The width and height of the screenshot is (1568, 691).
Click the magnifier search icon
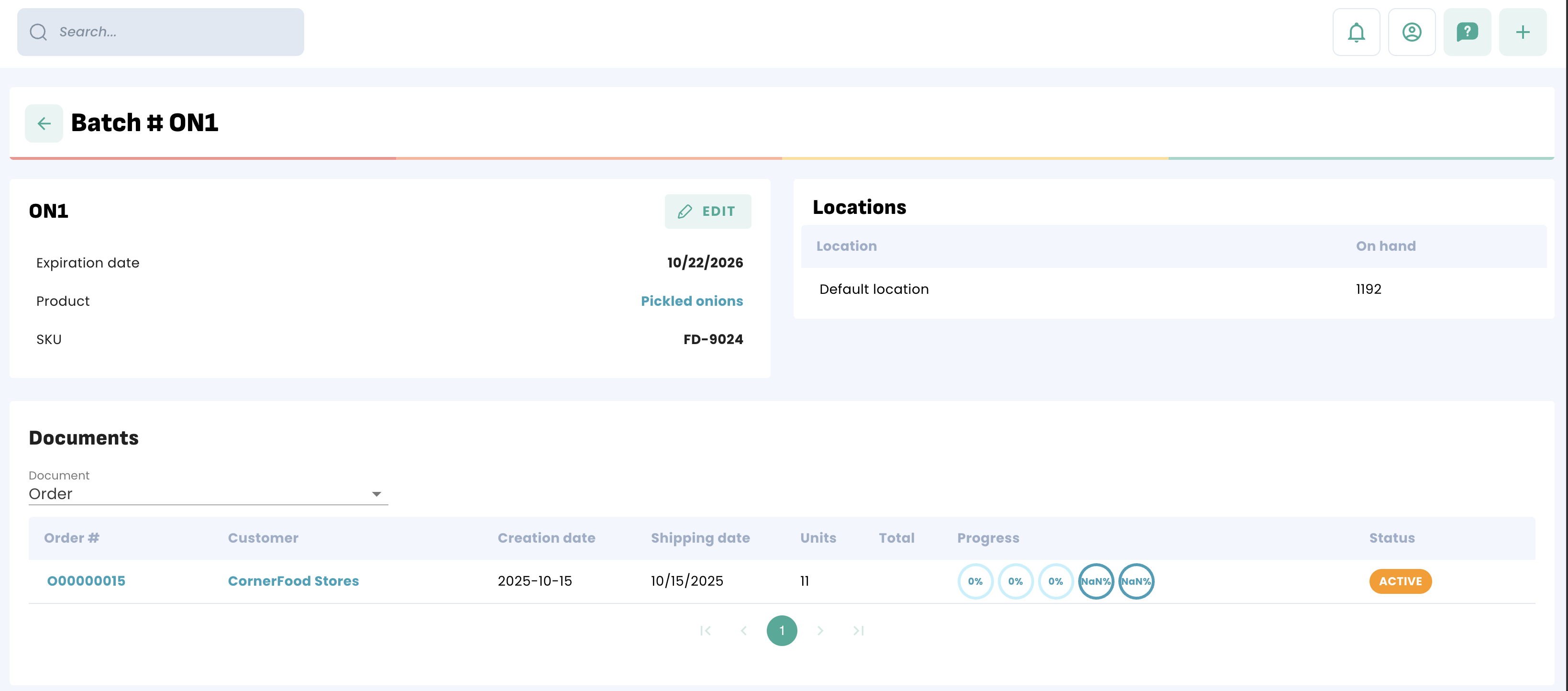38,32
